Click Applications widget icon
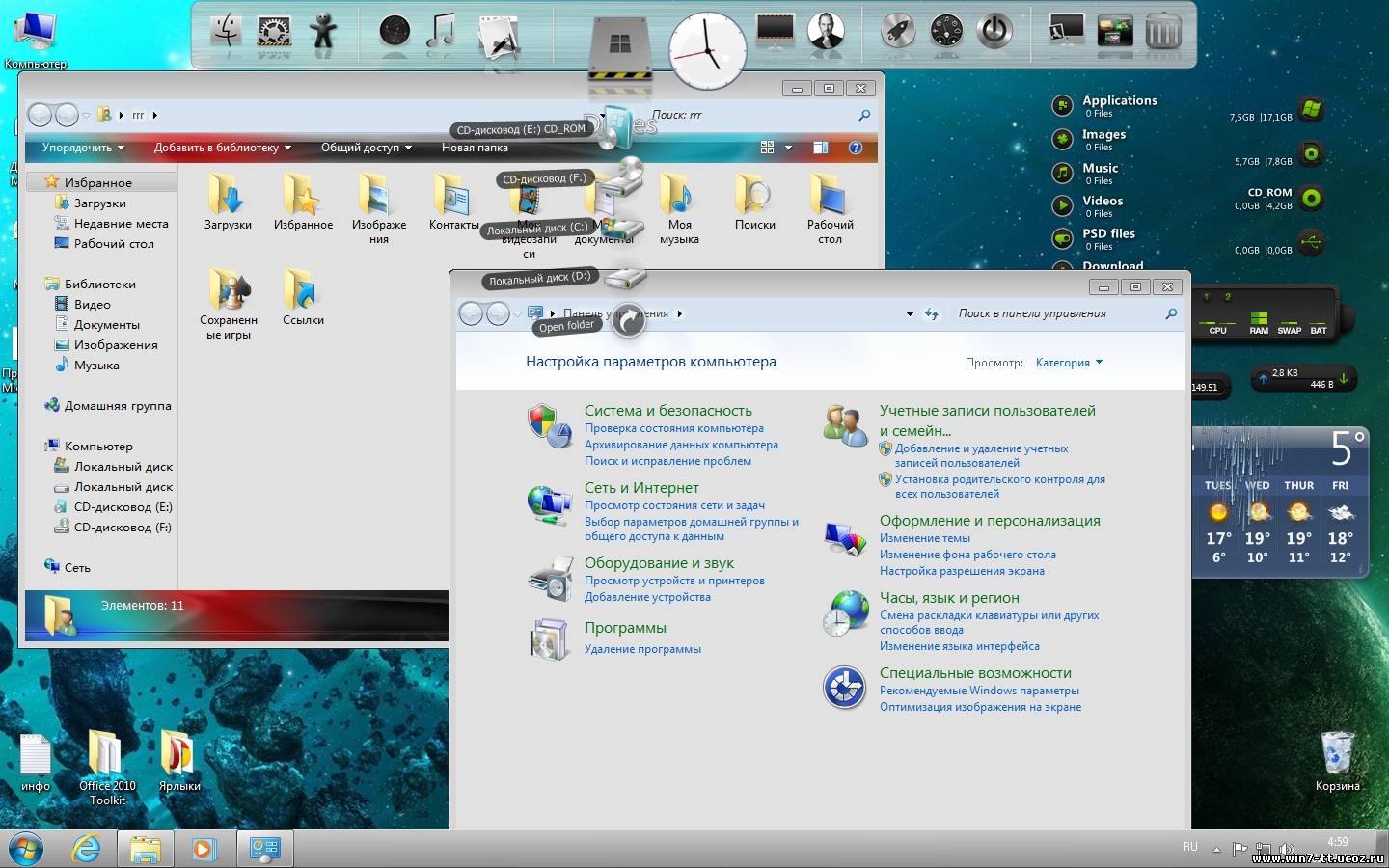The width and height of the screenshot is (1389, 868). point(1061,106)
